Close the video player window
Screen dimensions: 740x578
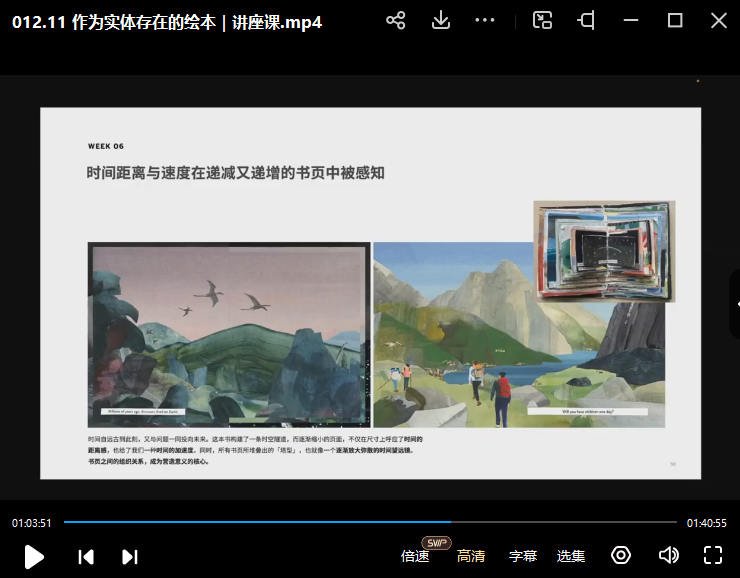click(x=719, y=20)
